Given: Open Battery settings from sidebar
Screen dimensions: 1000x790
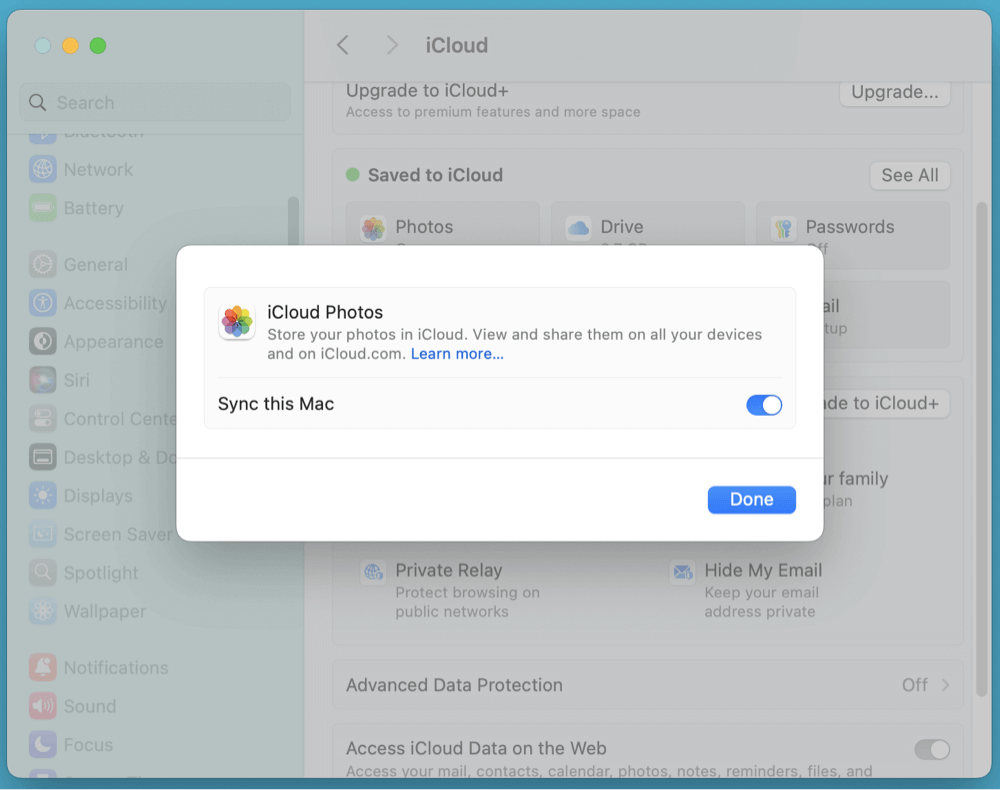Looking at the screenshot, I should (90, 208).
